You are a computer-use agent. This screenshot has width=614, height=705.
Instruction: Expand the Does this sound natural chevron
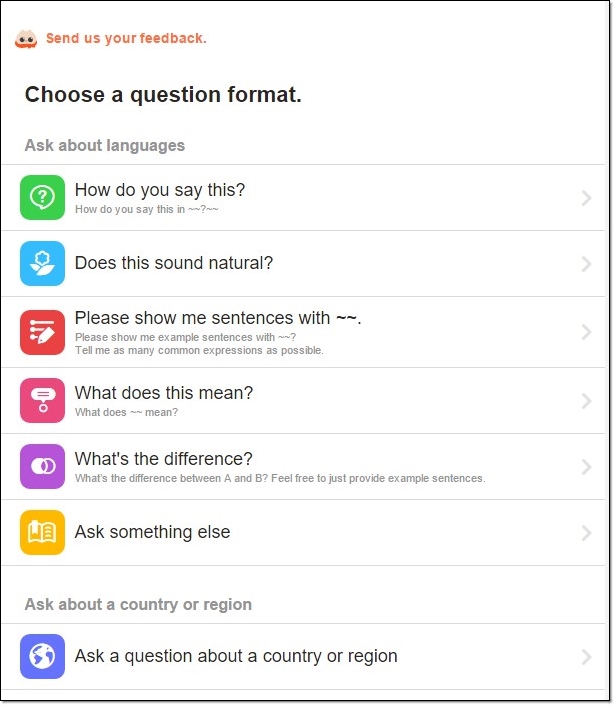coord(586,264)
